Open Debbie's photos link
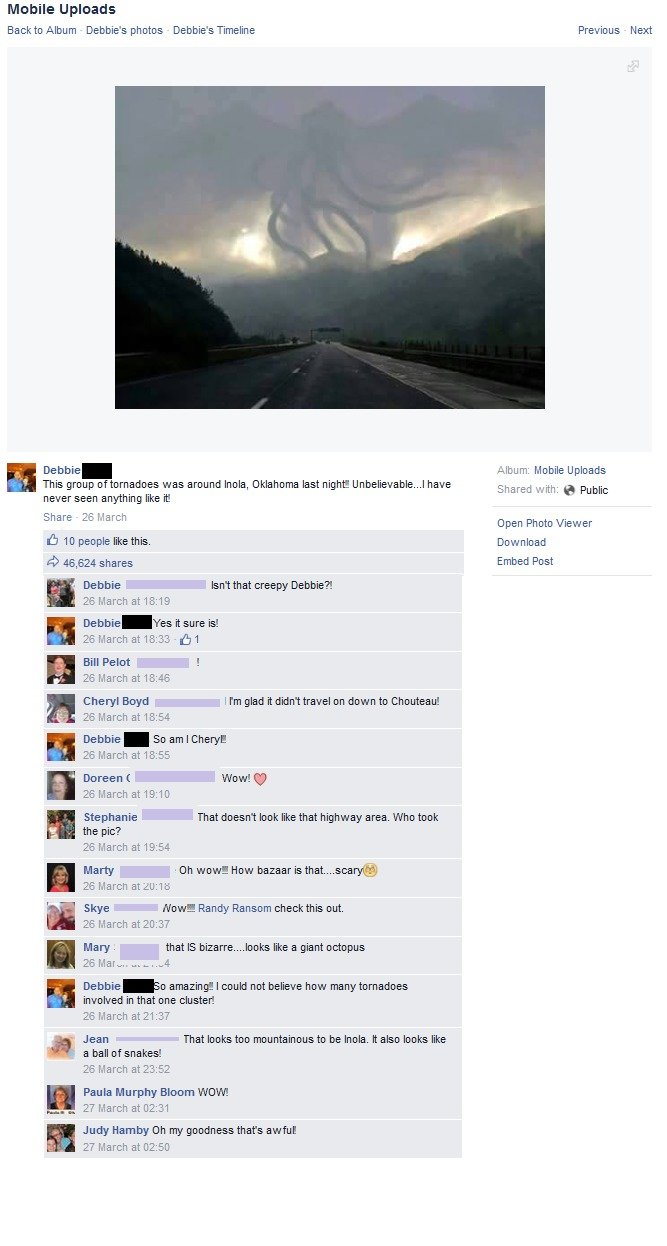Viewport: 667px width, 1246px height. click(x=124, y=30)
